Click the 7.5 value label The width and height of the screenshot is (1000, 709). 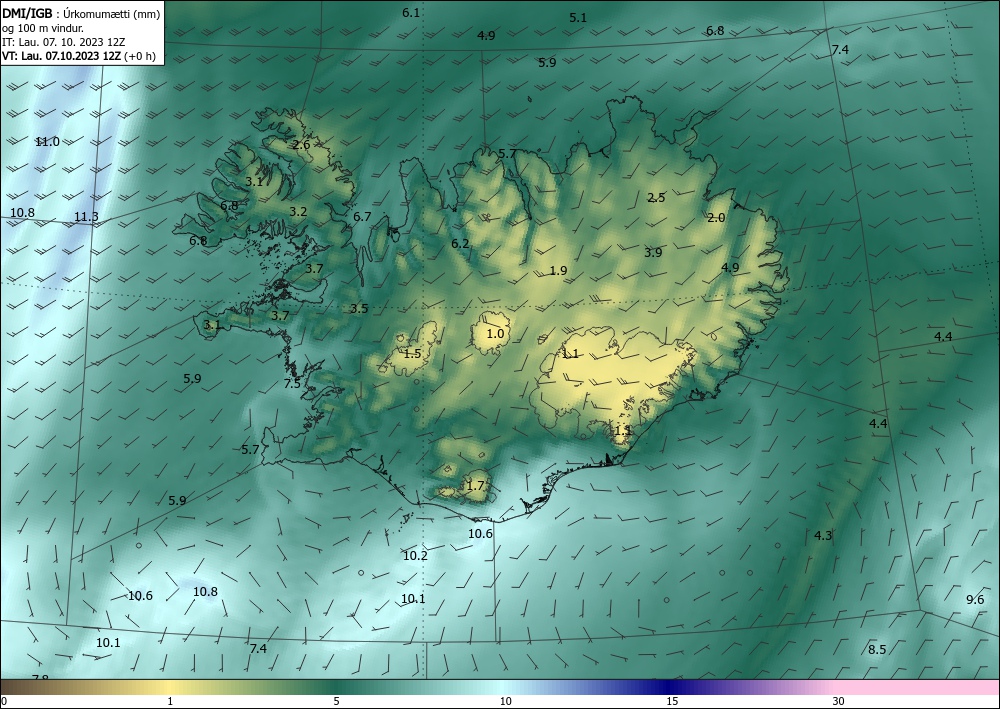(x=292, y=384)
